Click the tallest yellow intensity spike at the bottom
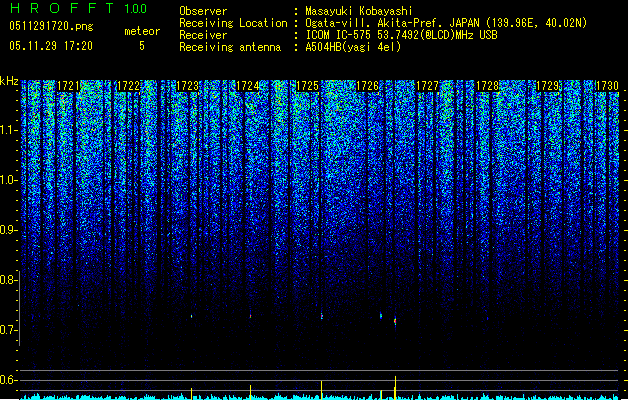The width and height of the screenshot is (629, 400). point(396,388)
